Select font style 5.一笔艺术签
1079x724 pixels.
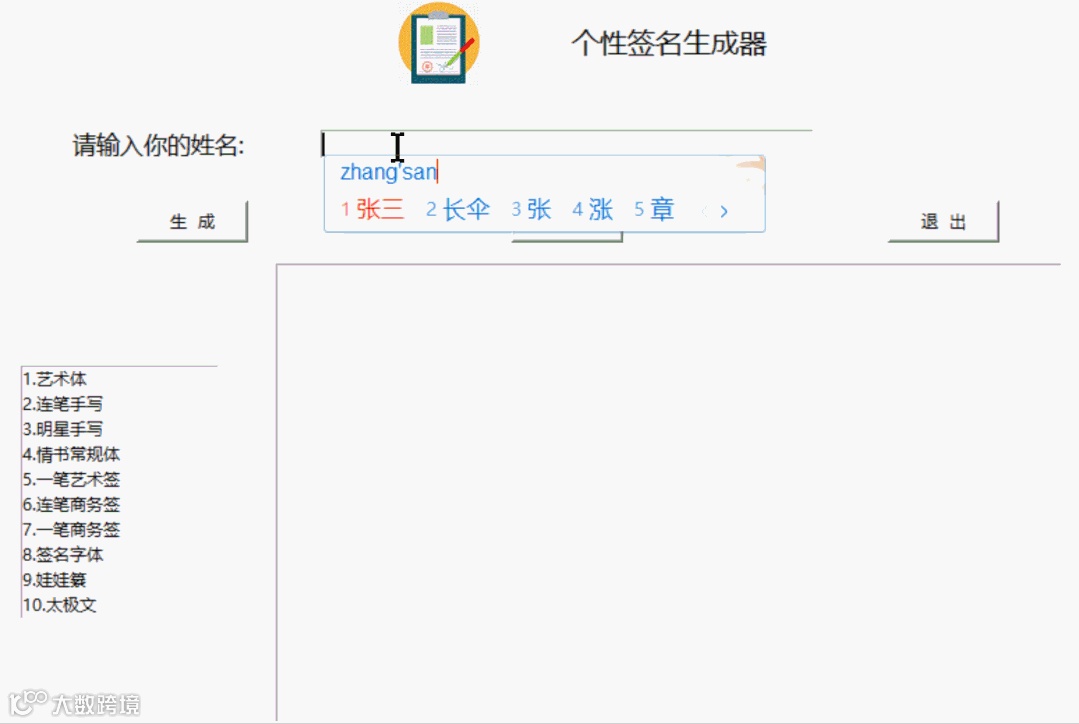pyautogui.click(x=72, y=479)
